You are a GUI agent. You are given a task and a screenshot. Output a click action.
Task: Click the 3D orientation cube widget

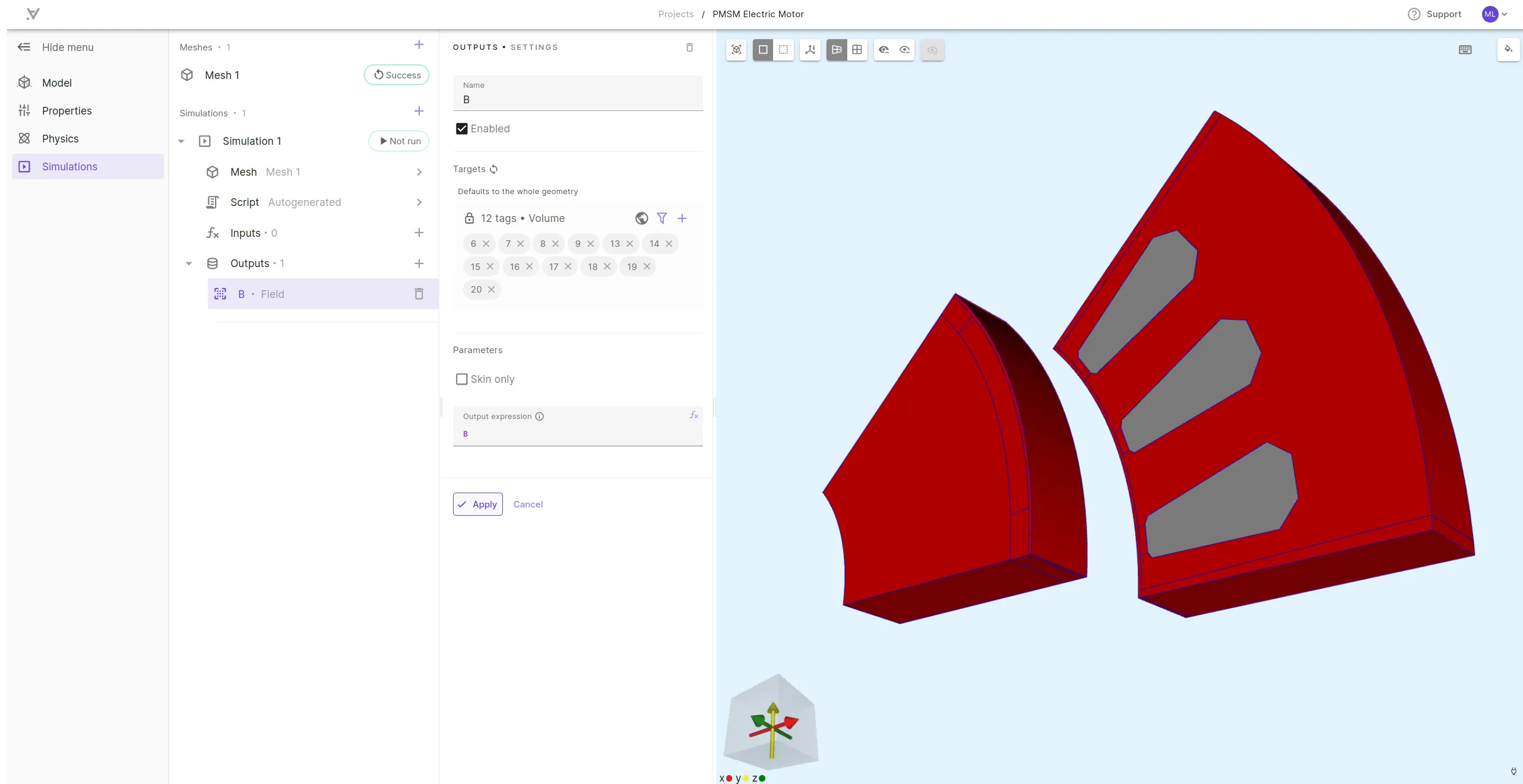coord(771,722)
